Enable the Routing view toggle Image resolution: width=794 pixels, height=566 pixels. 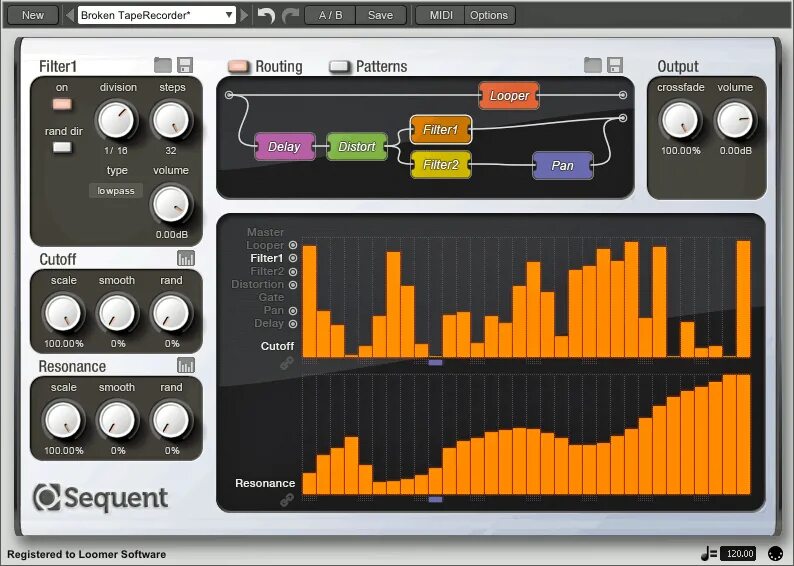pyautogui.click(x=238, y=66)
